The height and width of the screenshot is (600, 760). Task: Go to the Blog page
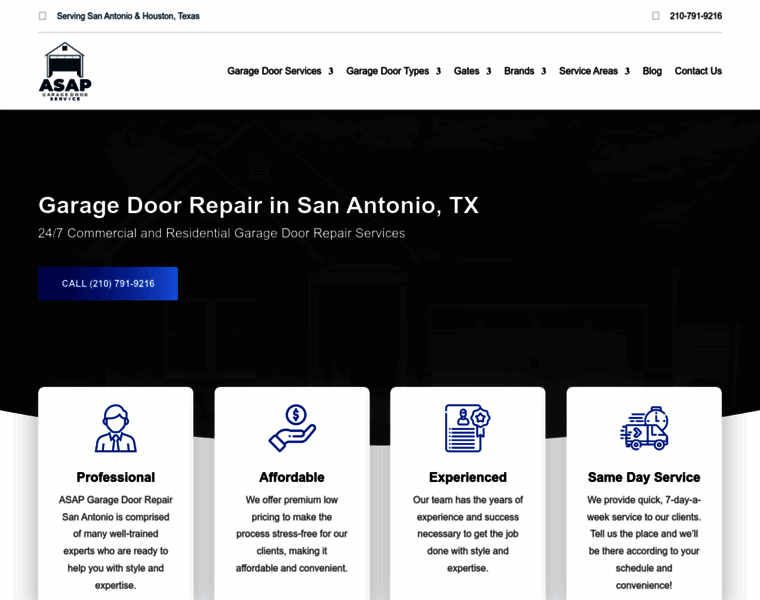coord(652,71)
